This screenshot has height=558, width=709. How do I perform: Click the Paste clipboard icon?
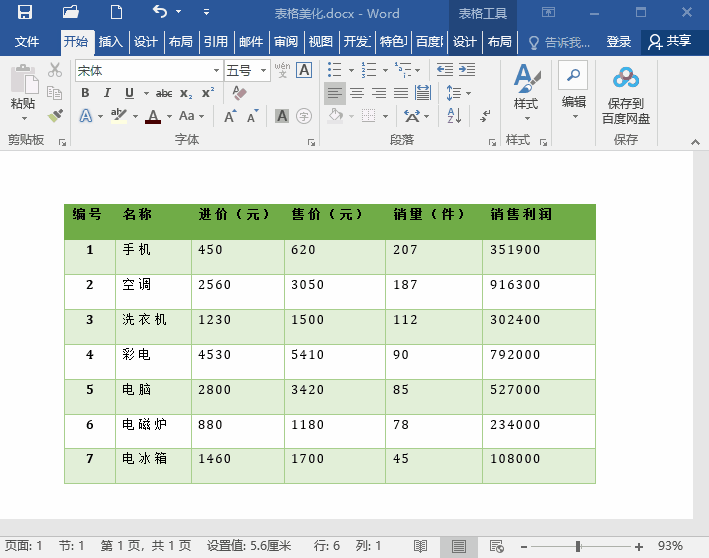click(24, 79)
